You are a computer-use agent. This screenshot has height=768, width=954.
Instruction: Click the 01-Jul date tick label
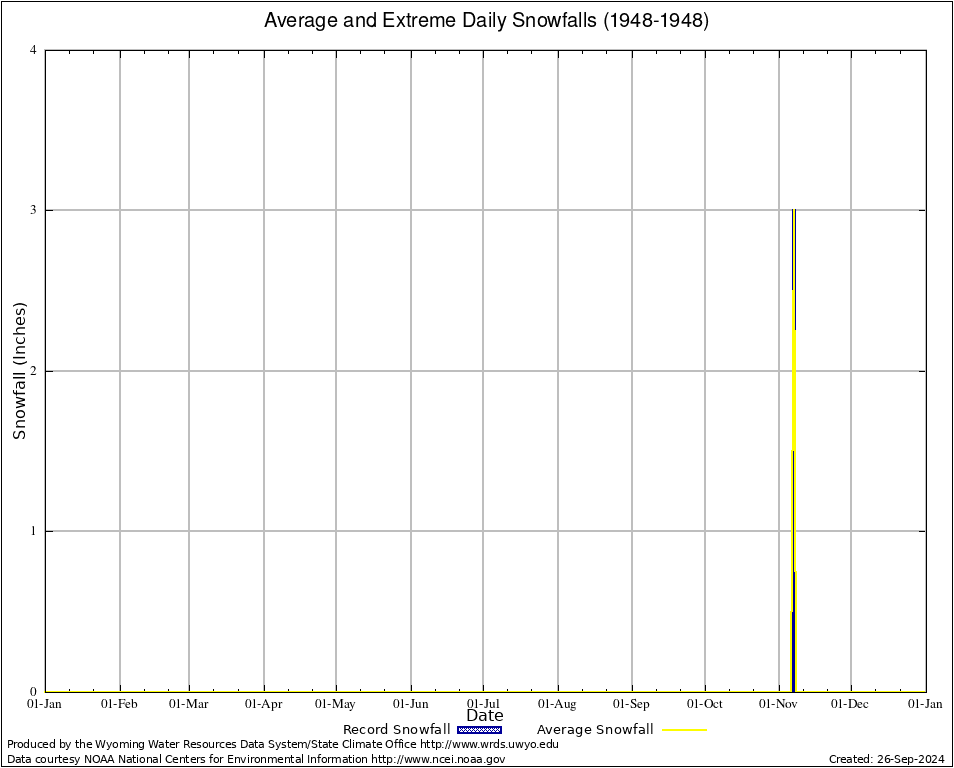point(484,704)
